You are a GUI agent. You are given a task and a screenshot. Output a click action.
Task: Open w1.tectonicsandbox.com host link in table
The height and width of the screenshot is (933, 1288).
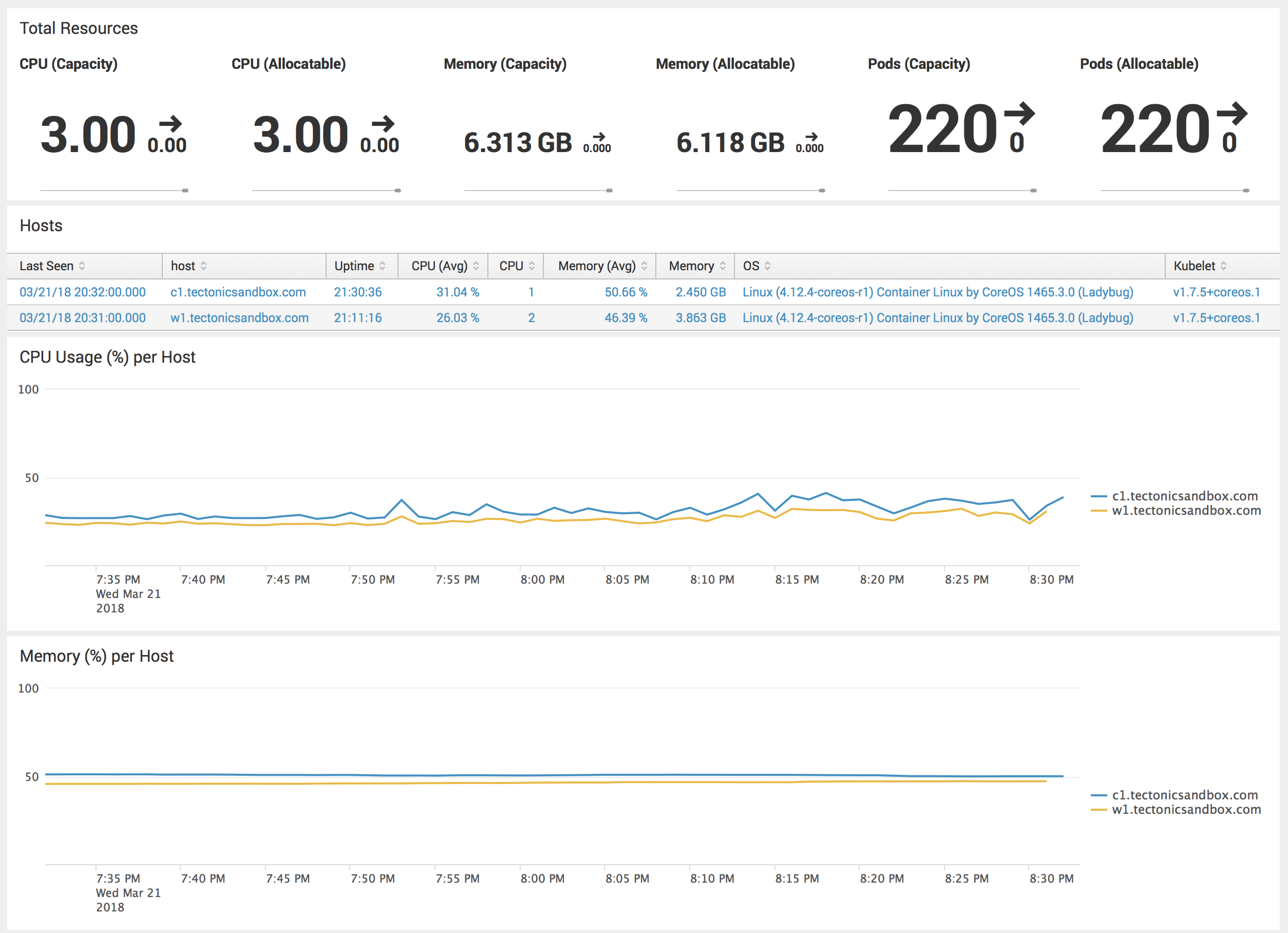click(240, 318)
